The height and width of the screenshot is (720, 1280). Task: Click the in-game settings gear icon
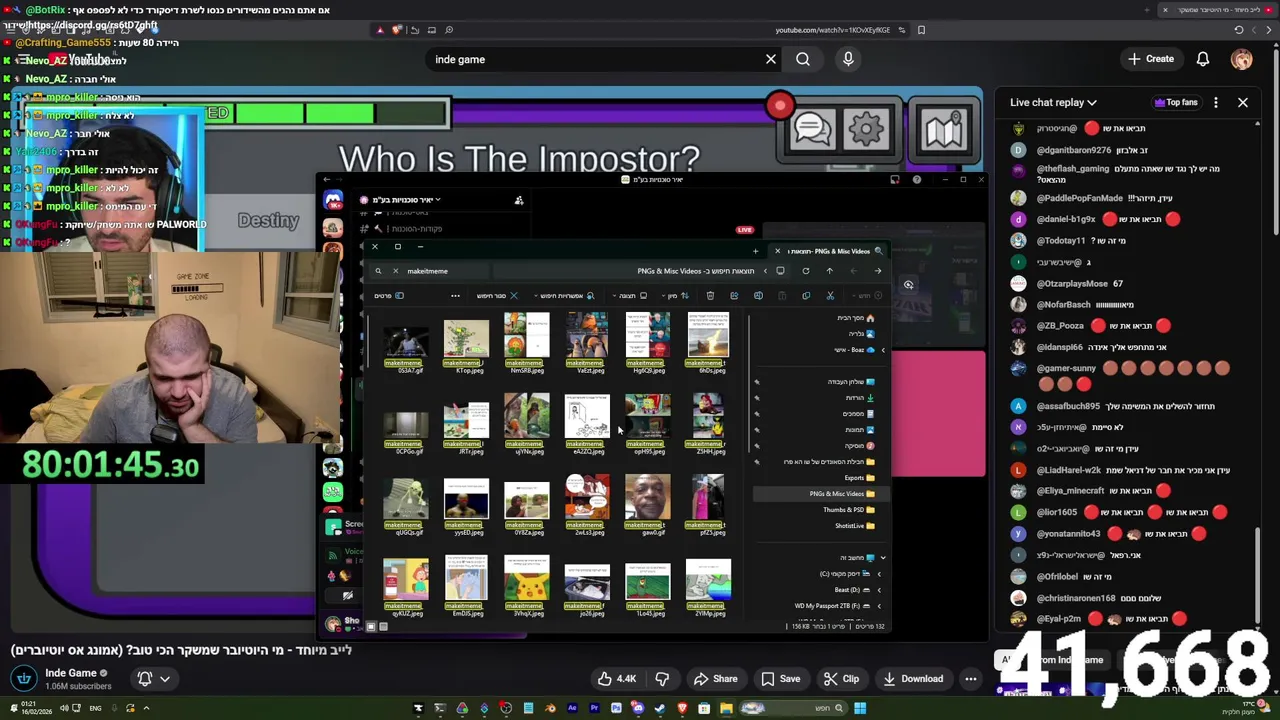(x=866, y=128)
